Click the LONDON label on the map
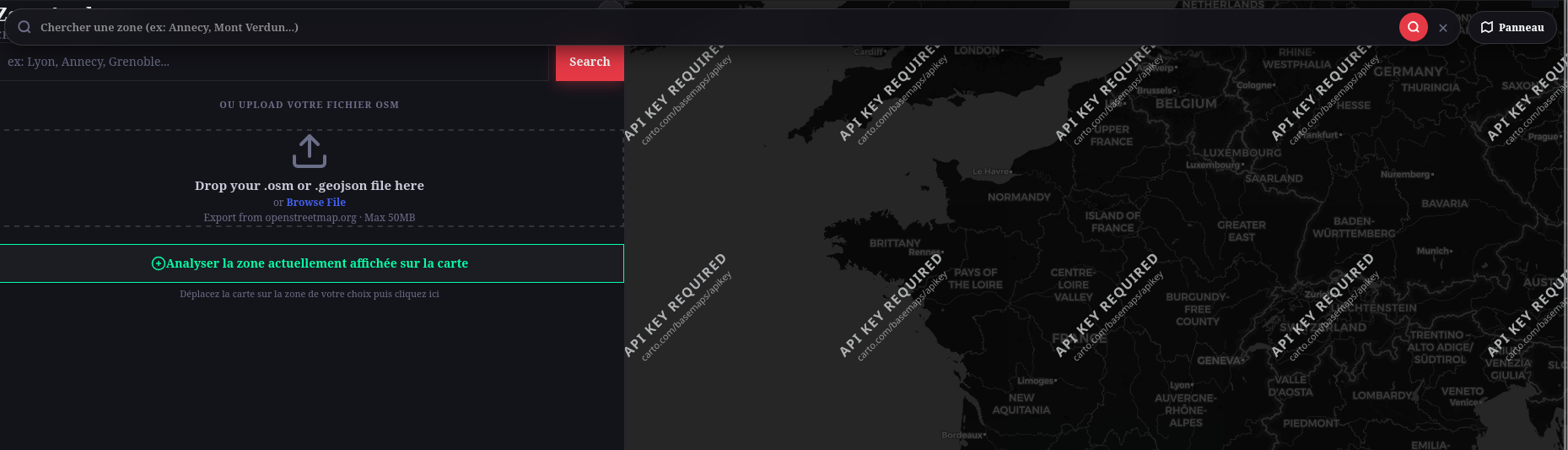1568x450 pixels. (x=978, y=51)
